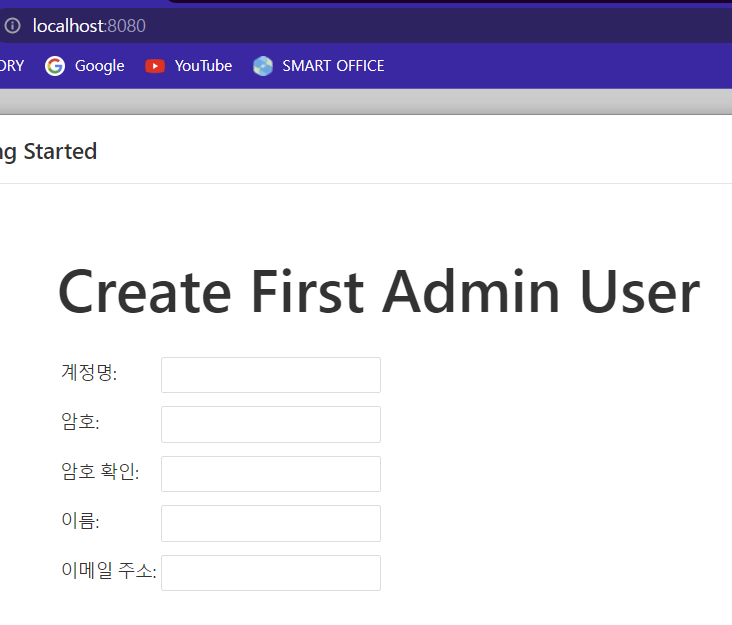Focus the 계정명 username input field

[271, 375]
